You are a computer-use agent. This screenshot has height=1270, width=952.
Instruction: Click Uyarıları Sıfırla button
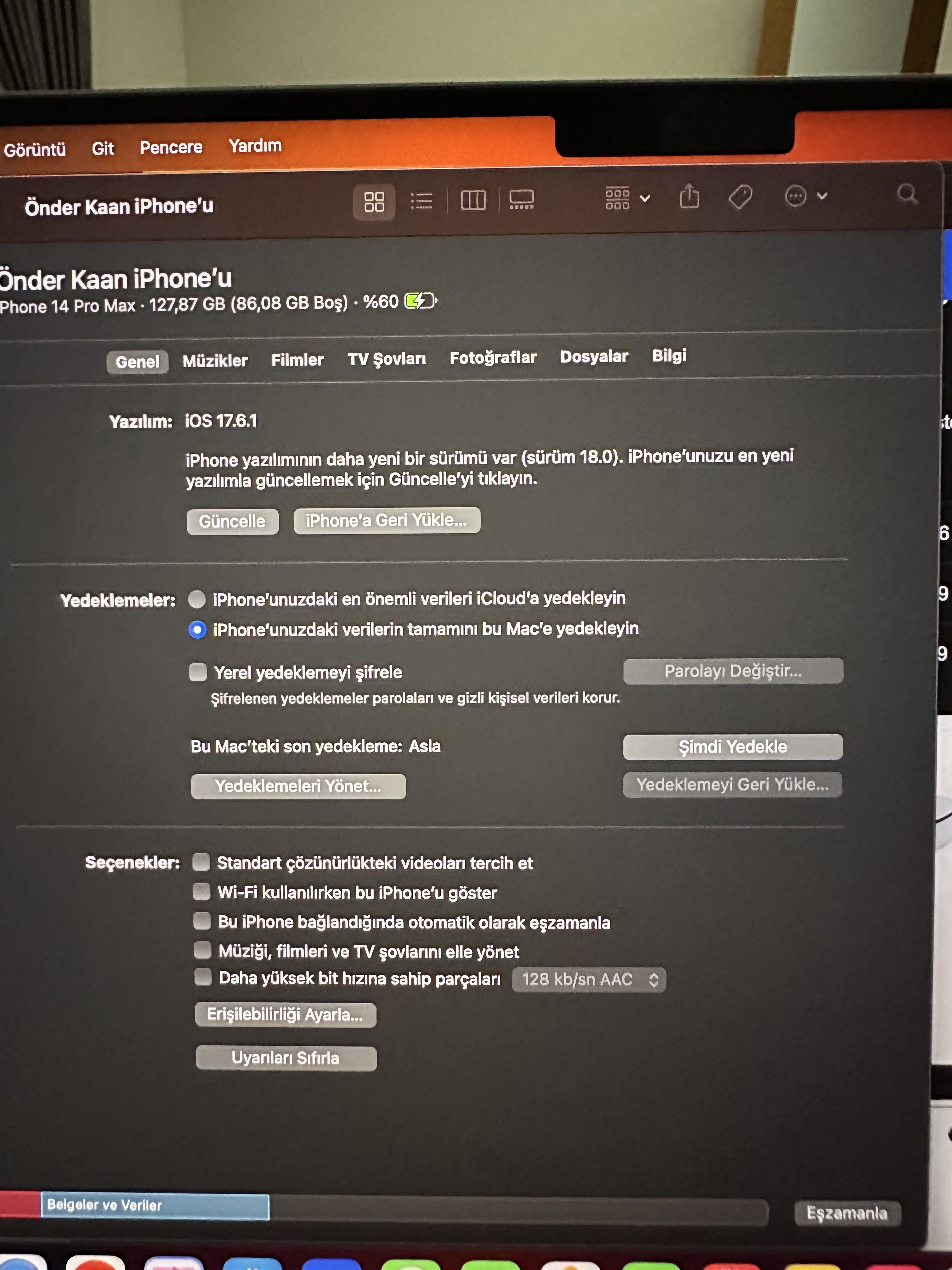coord(286,1058)
